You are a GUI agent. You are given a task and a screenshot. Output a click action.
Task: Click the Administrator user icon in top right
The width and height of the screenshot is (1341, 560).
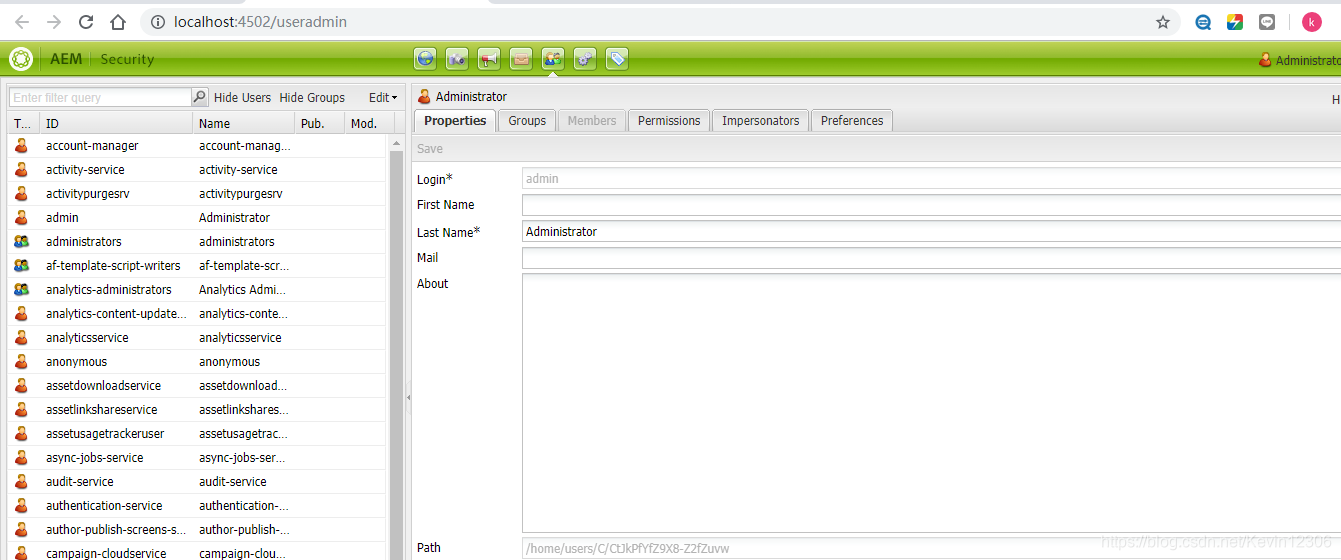coord(1265,60)
